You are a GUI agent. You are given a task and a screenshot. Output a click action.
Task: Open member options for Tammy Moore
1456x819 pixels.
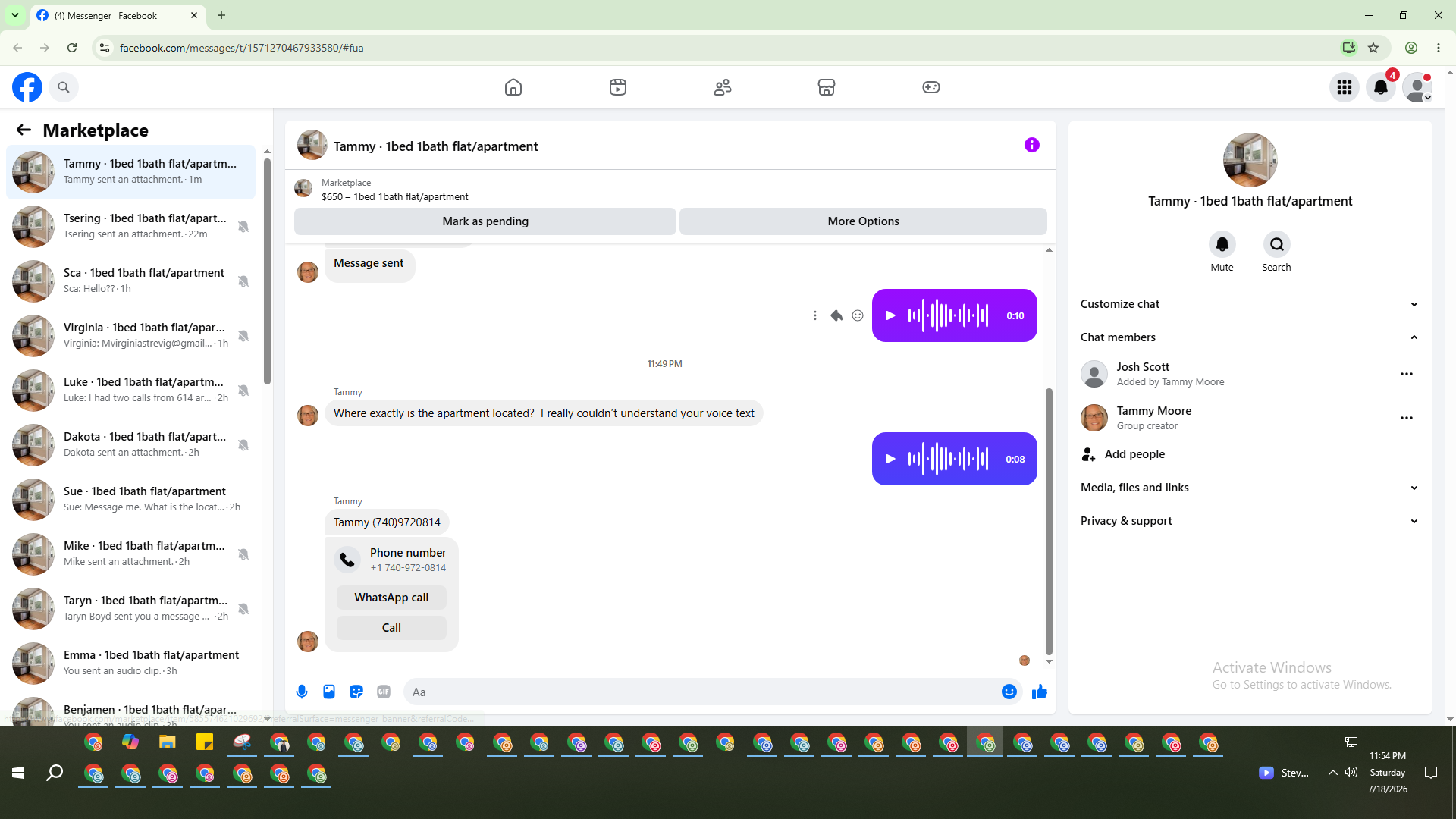(1407, 418)
